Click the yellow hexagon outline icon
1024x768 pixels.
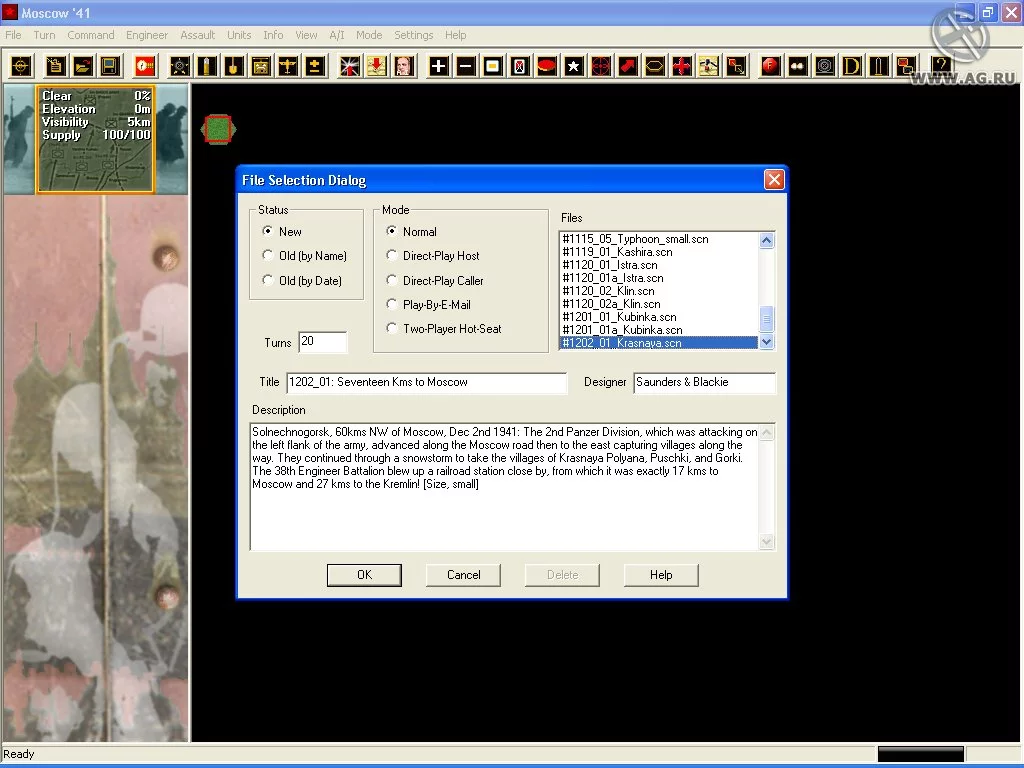point(655,66)
